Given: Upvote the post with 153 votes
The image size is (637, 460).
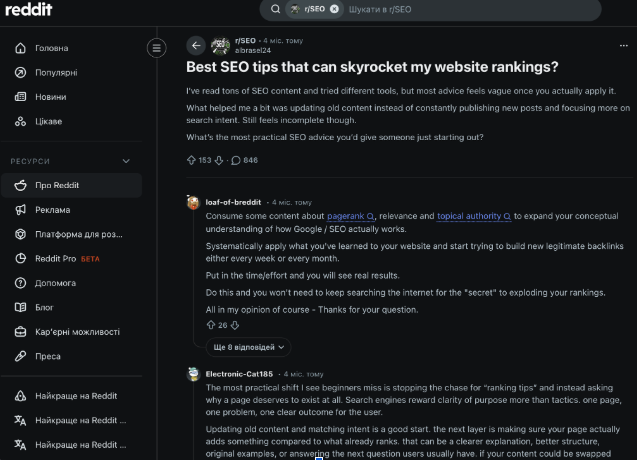Looking at the screenshot, I should pyautogui.click(x=191, y=160).
